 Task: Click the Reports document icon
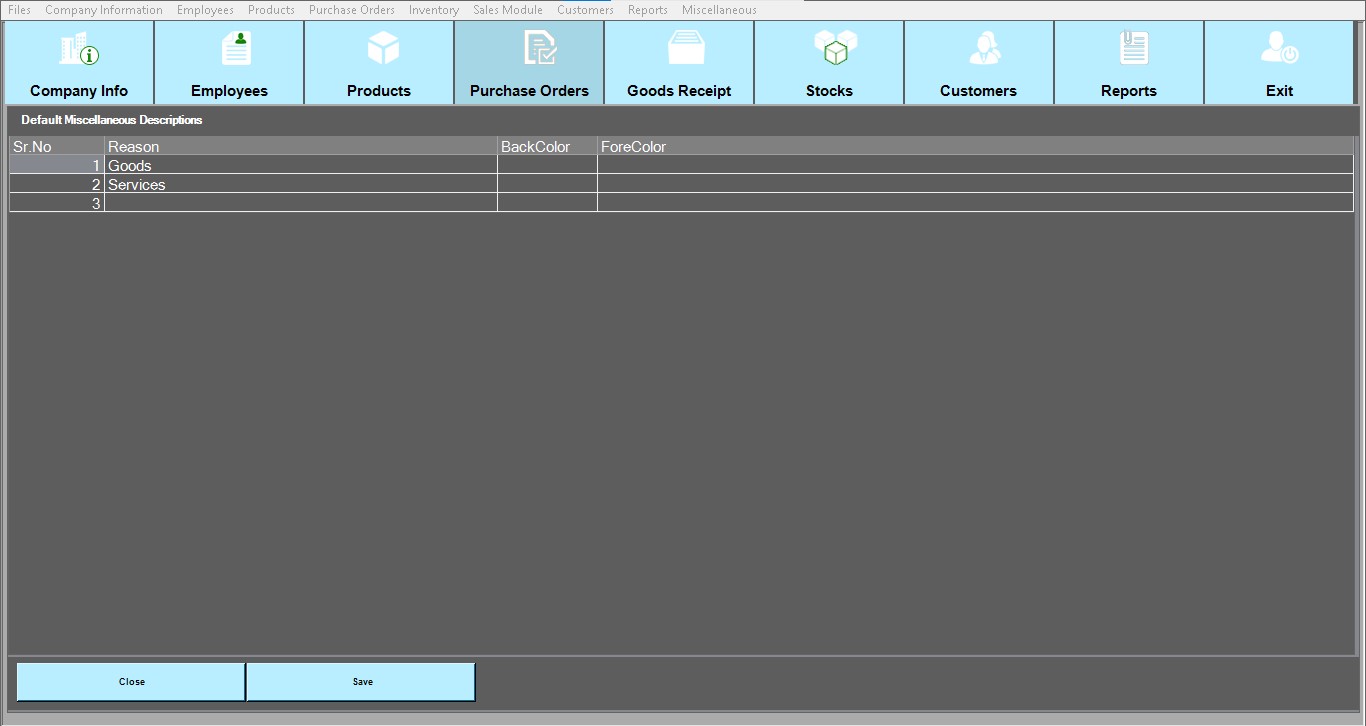[1134, 48]
